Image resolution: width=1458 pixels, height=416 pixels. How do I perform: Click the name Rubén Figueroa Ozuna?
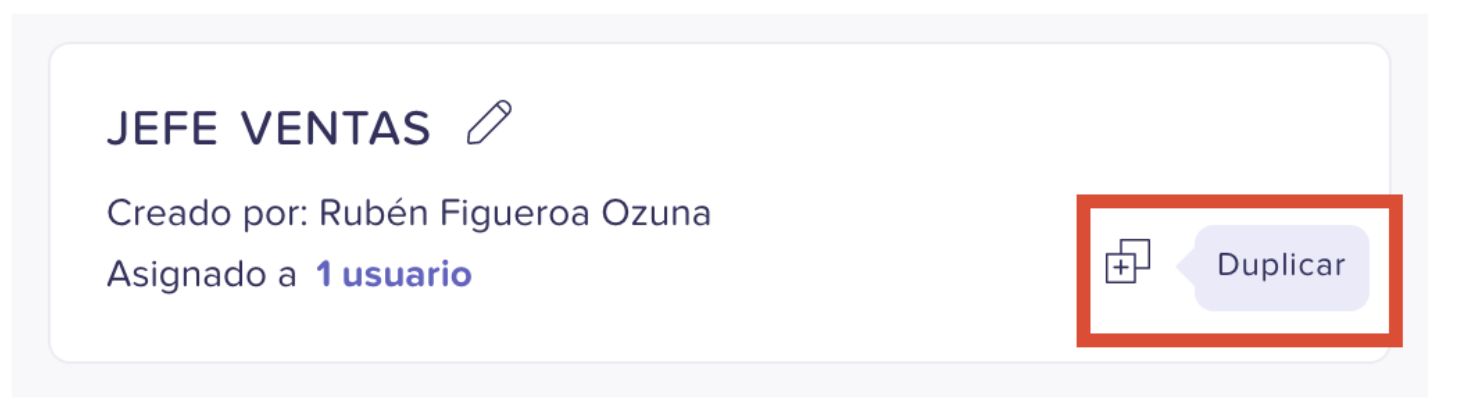[515, 213]
